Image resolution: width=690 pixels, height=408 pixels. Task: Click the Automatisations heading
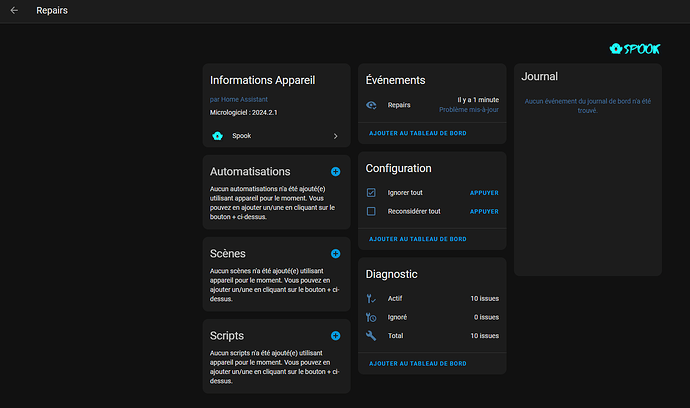(250, 171)
